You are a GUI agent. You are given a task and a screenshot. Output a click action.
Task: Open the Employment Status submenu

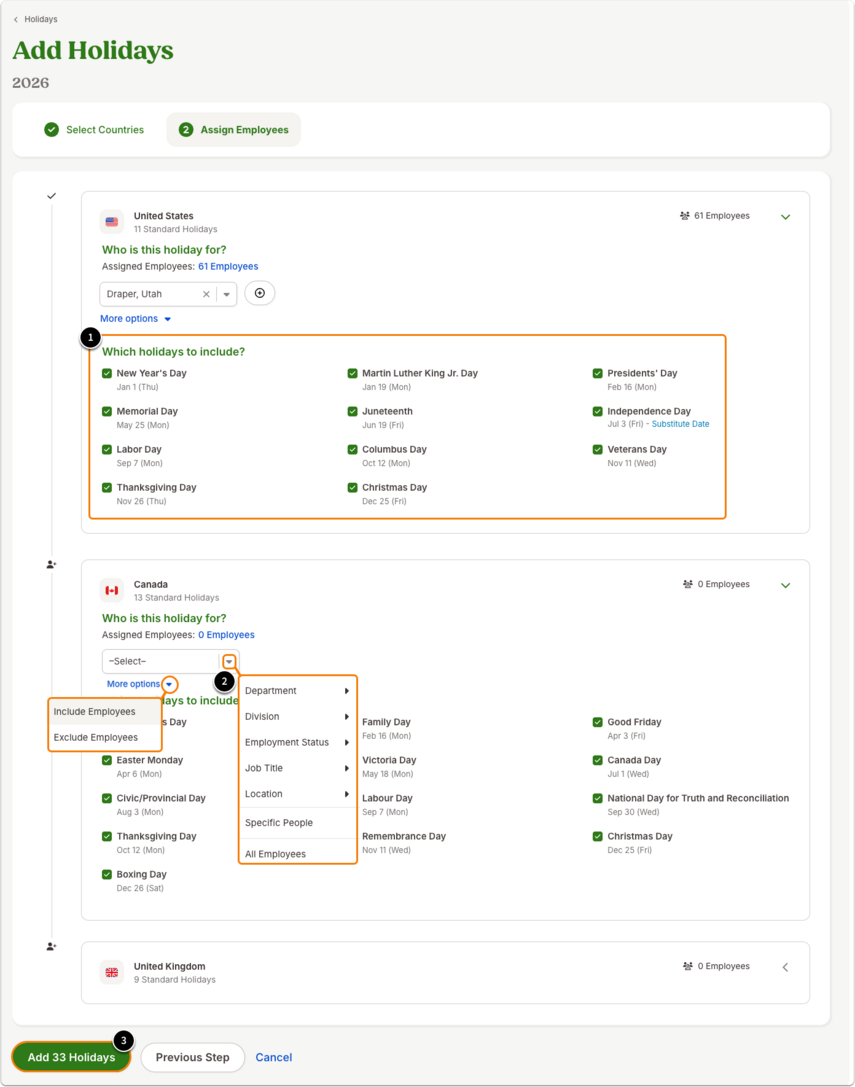297,742
